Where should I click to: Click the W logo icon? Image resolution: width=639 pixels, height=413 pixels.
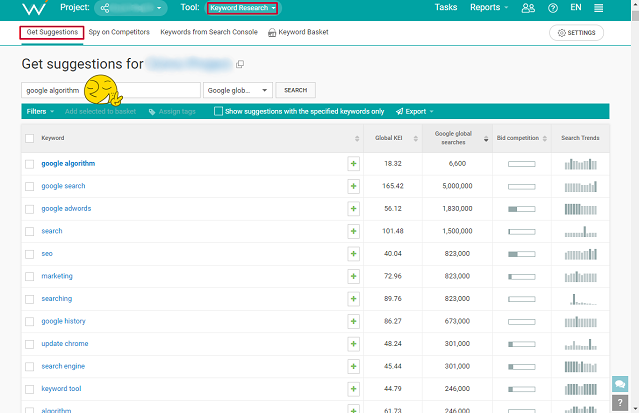point(34,7)
